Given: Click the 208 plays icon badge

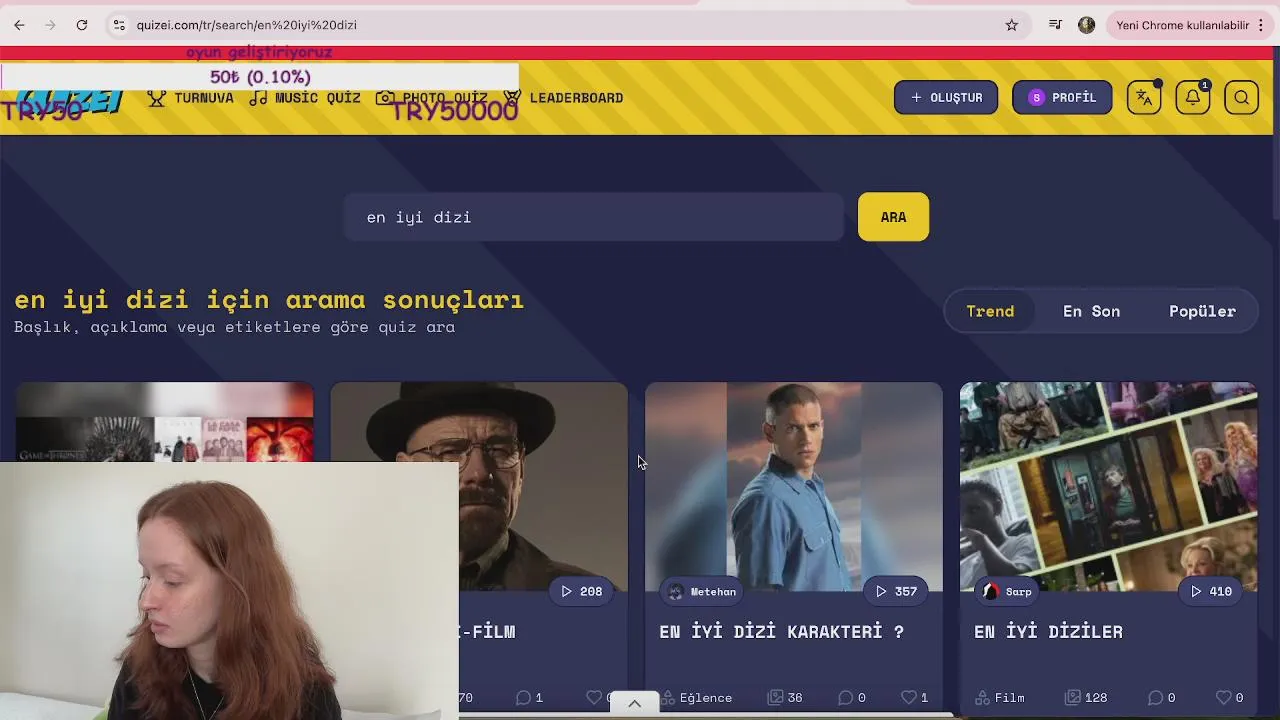Looking at the screenshot, I should pos(581,591).
